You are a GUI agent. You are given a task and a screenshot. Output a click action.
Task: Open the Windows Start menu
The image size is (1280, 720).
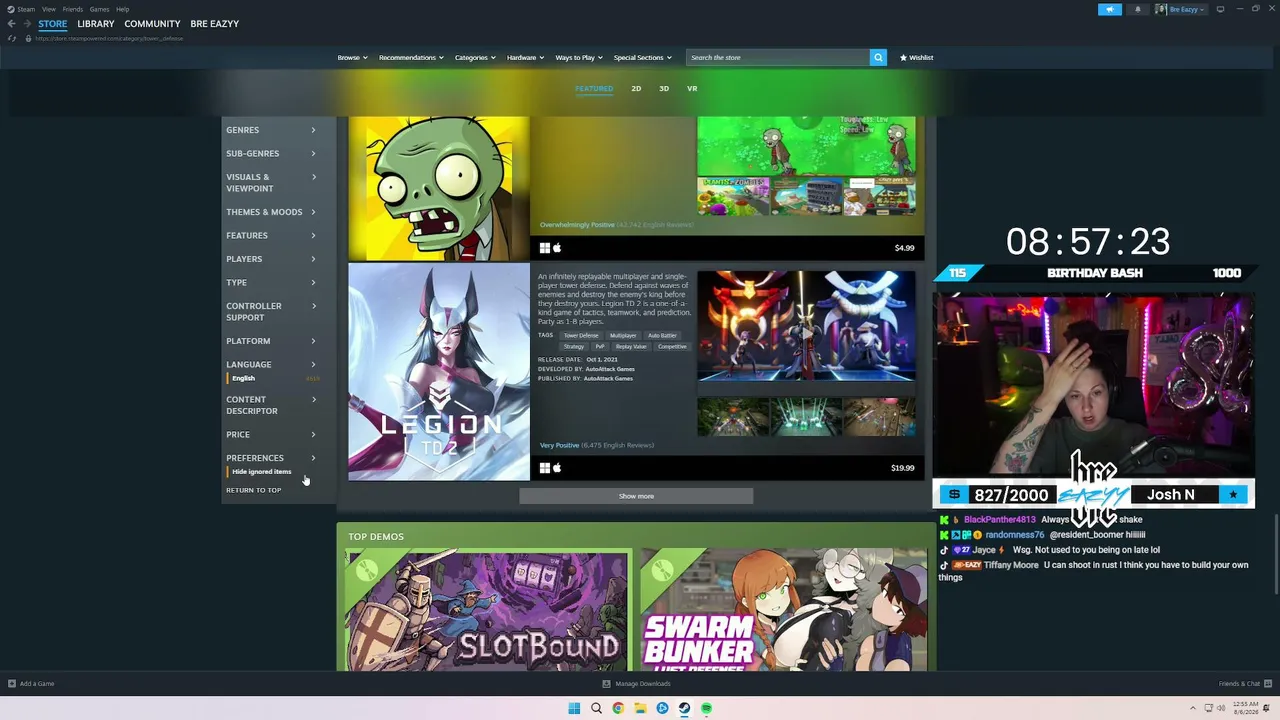pos(574,708)
